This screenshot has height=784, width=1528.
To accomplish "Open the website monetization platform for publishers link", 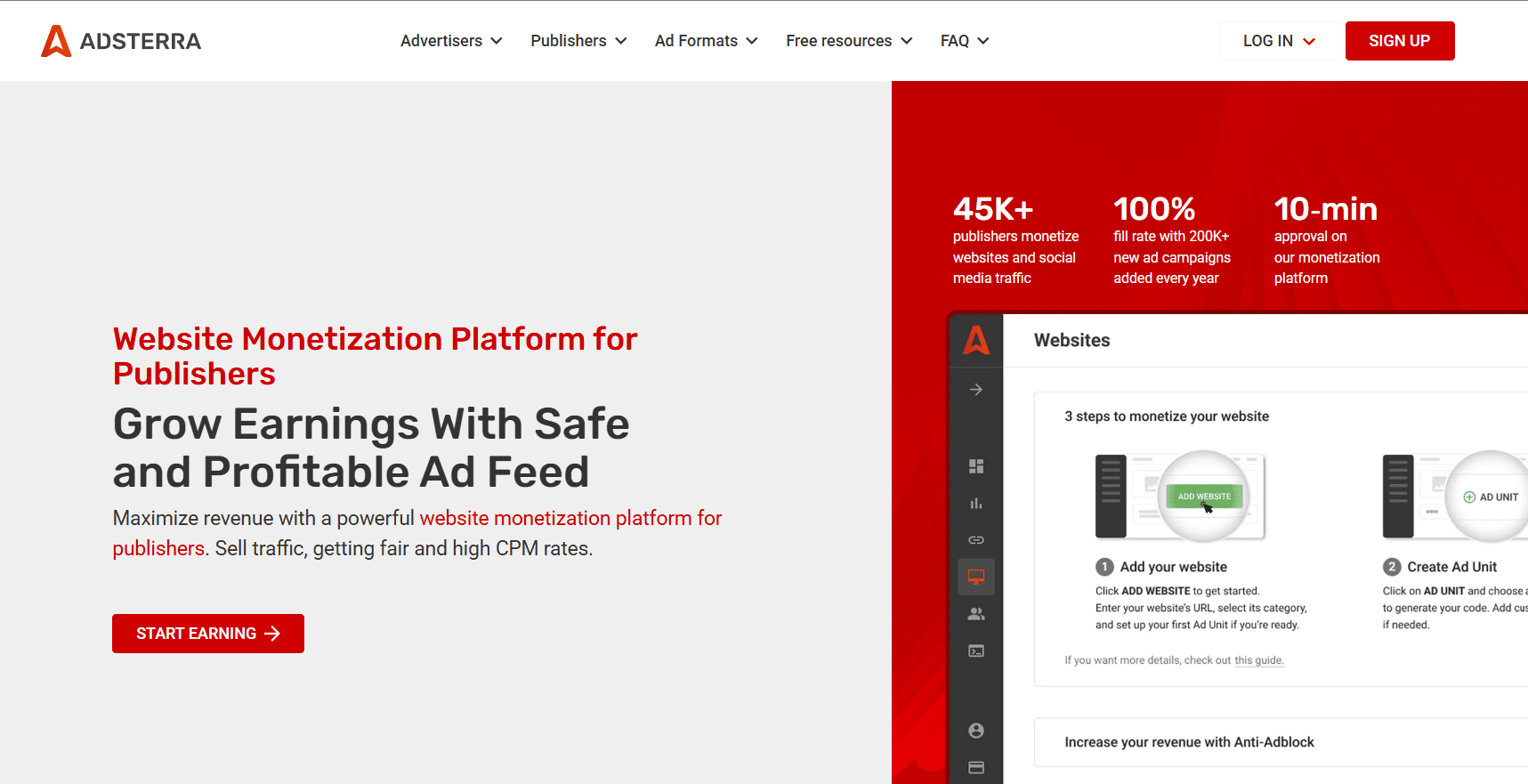I will [x=417, y=533].
